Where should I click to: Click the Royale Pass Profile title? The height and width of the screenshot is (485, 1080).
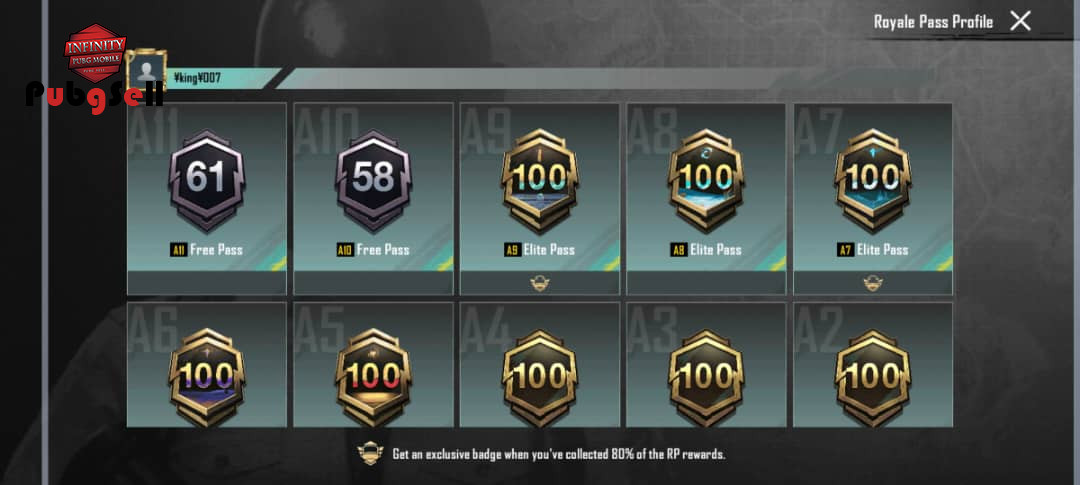[x=933, y=22]
